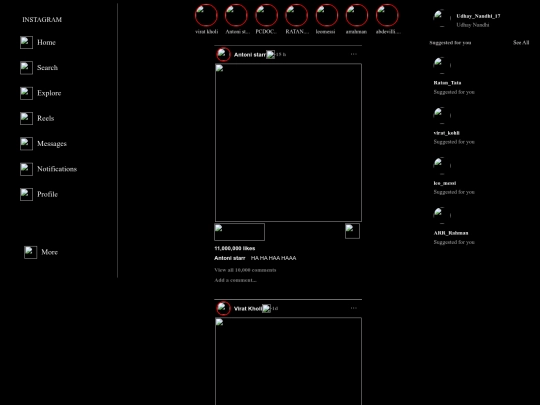Click ARR_Rahman suggested username
The width and height of the screenshot is (540, 405).
point(451,233)
